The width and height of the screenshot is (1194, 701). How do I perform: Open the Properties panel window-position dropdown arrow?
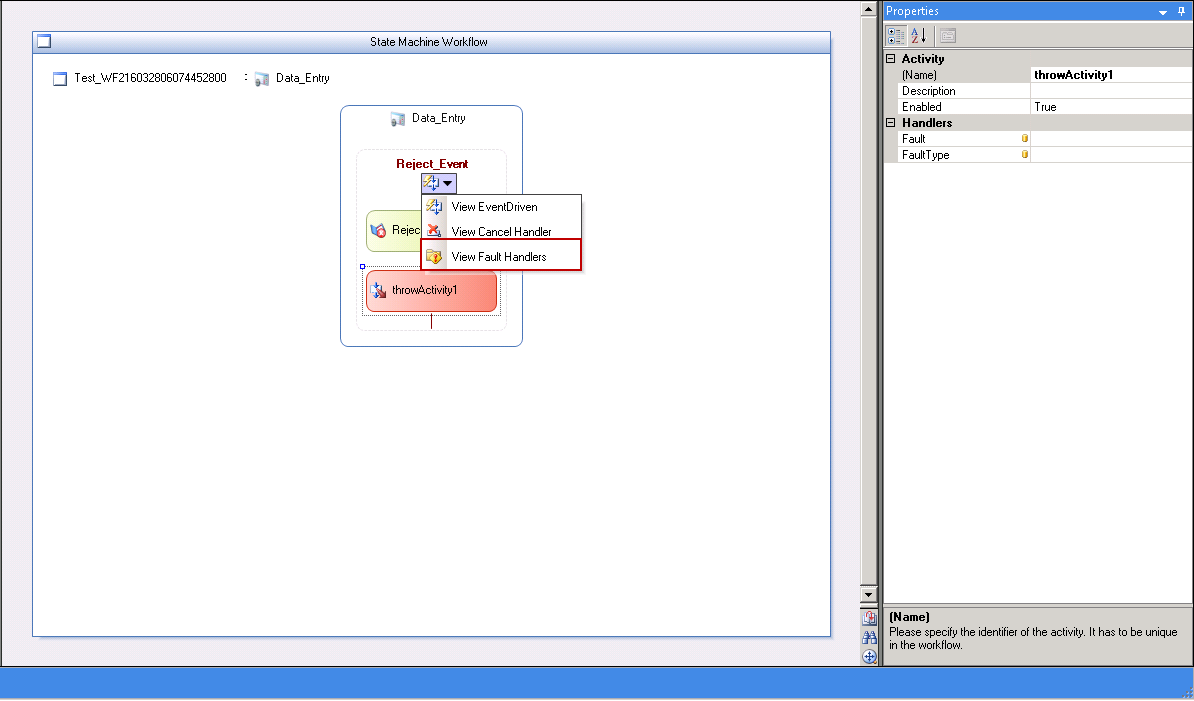1163,12
